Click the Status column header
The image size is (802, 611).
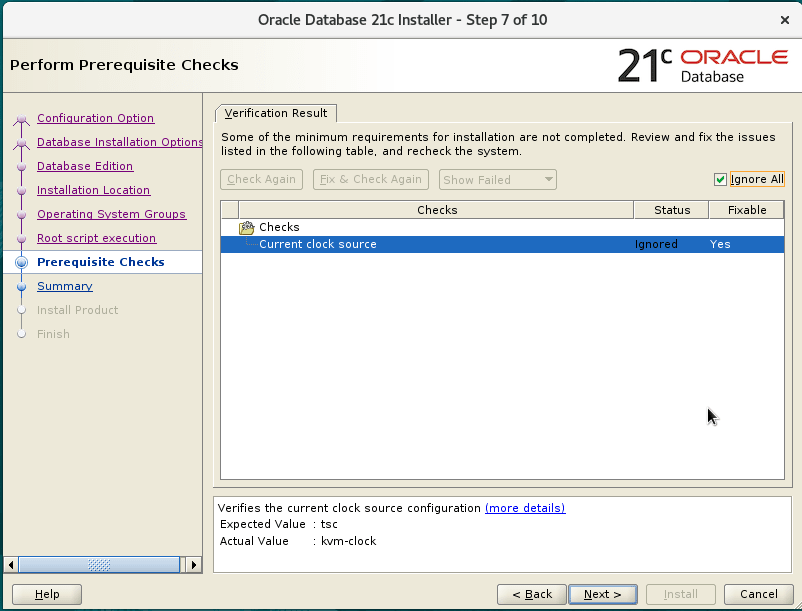[x=672, y=210]
